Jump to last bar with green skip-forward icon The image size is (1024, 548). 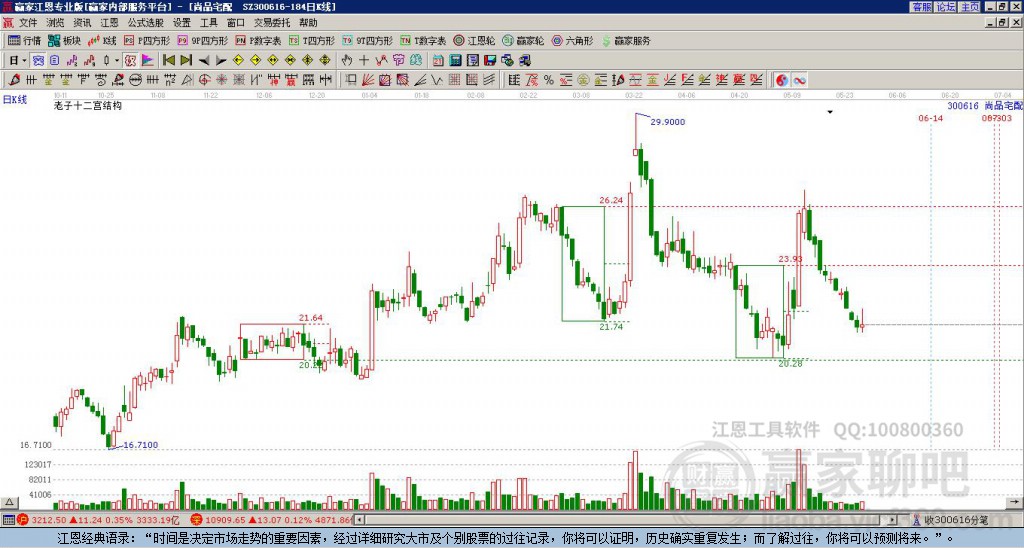point(185,61)
